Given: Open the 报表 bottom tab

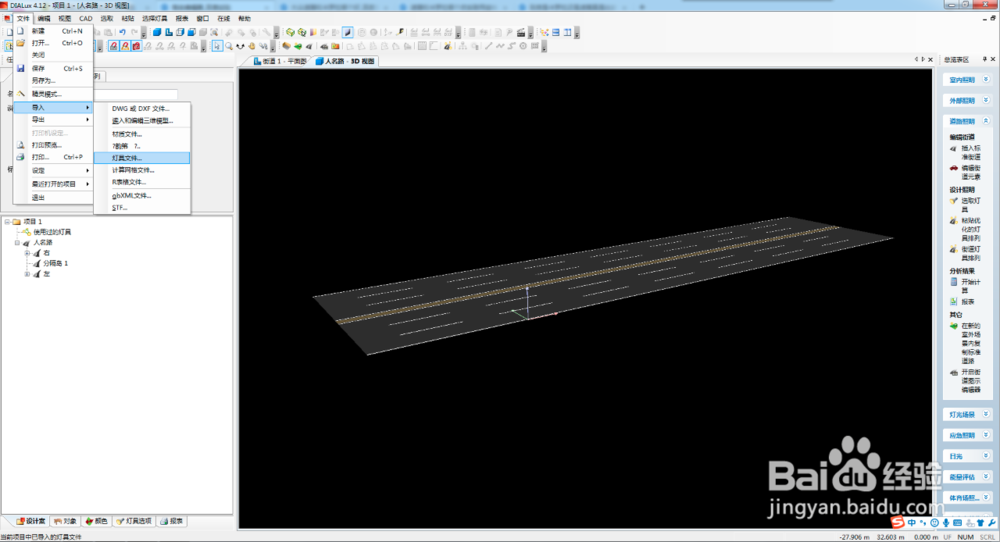Looking at the screenshot, I should [x=172, y=521].
